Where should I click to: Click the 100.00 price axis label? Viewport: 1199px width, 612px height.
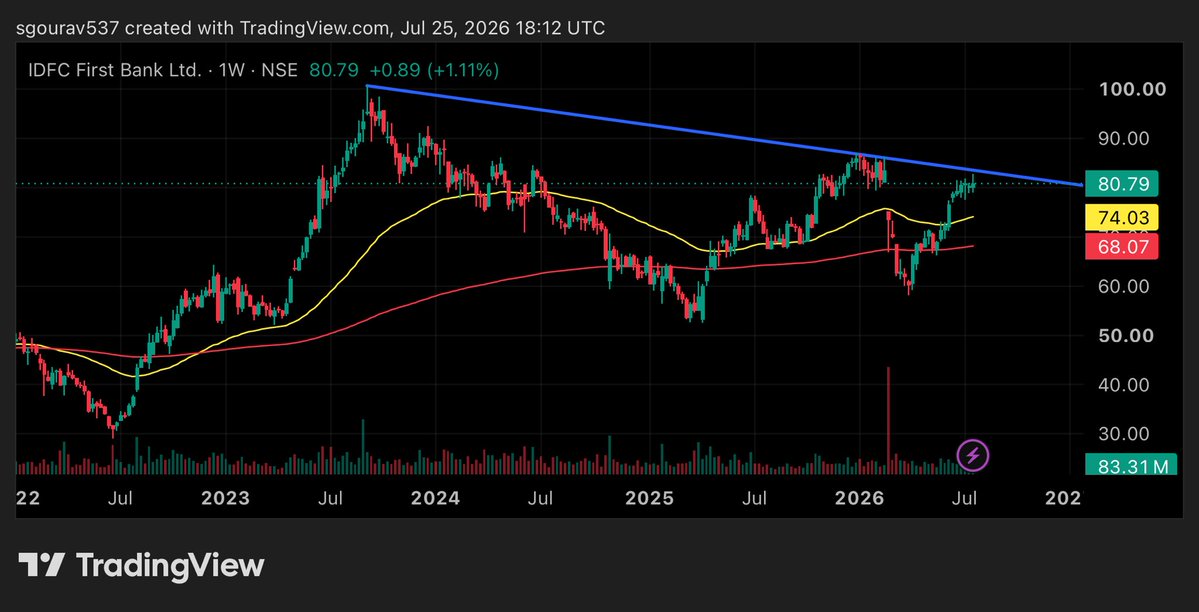1132,90
